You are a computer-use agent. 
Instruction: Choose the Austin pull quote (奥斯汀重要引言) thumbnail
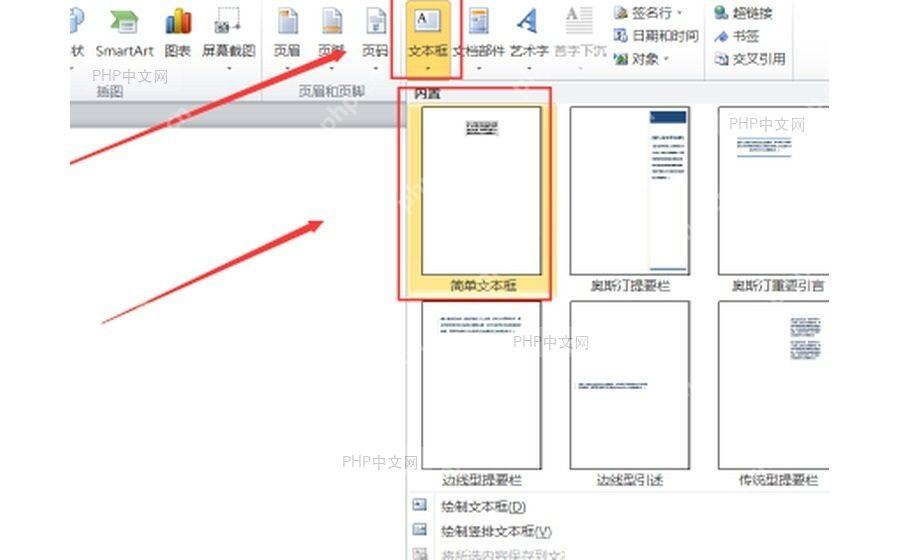(x=774, y=190)
